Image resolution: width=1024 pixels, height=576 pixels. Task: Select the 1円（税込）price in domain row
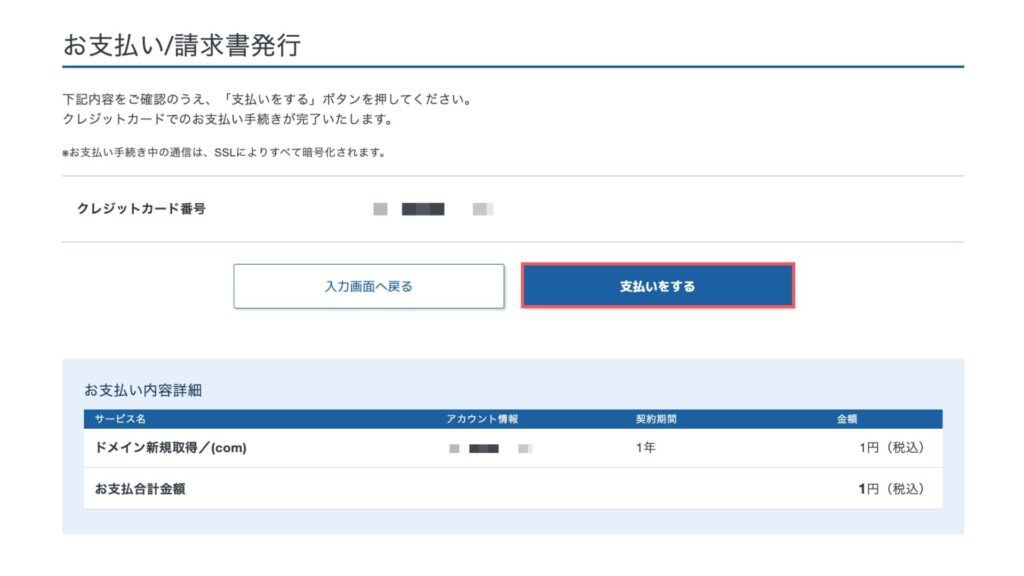(891, 448)
